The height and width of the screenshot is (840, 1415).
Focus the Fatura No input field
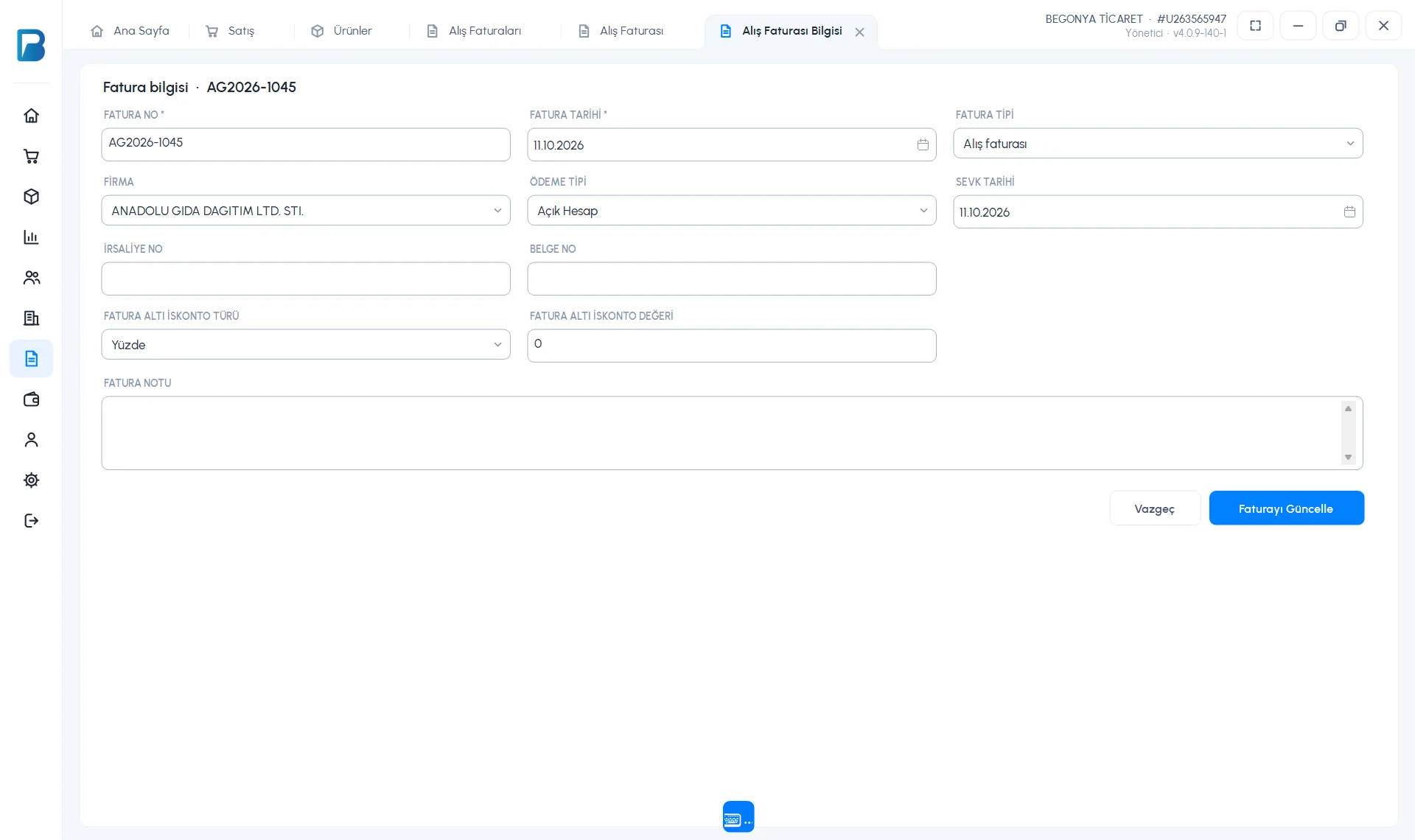[306, 144]
